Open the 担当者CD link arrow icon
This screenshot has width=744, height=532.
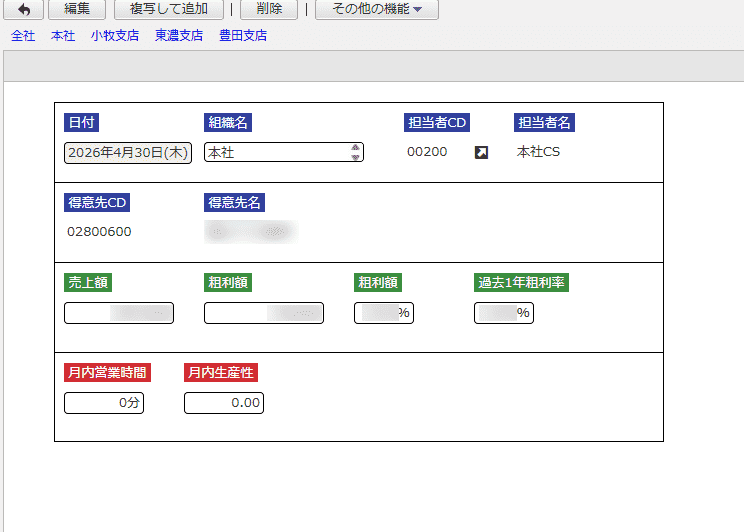(x=481, y=152)
